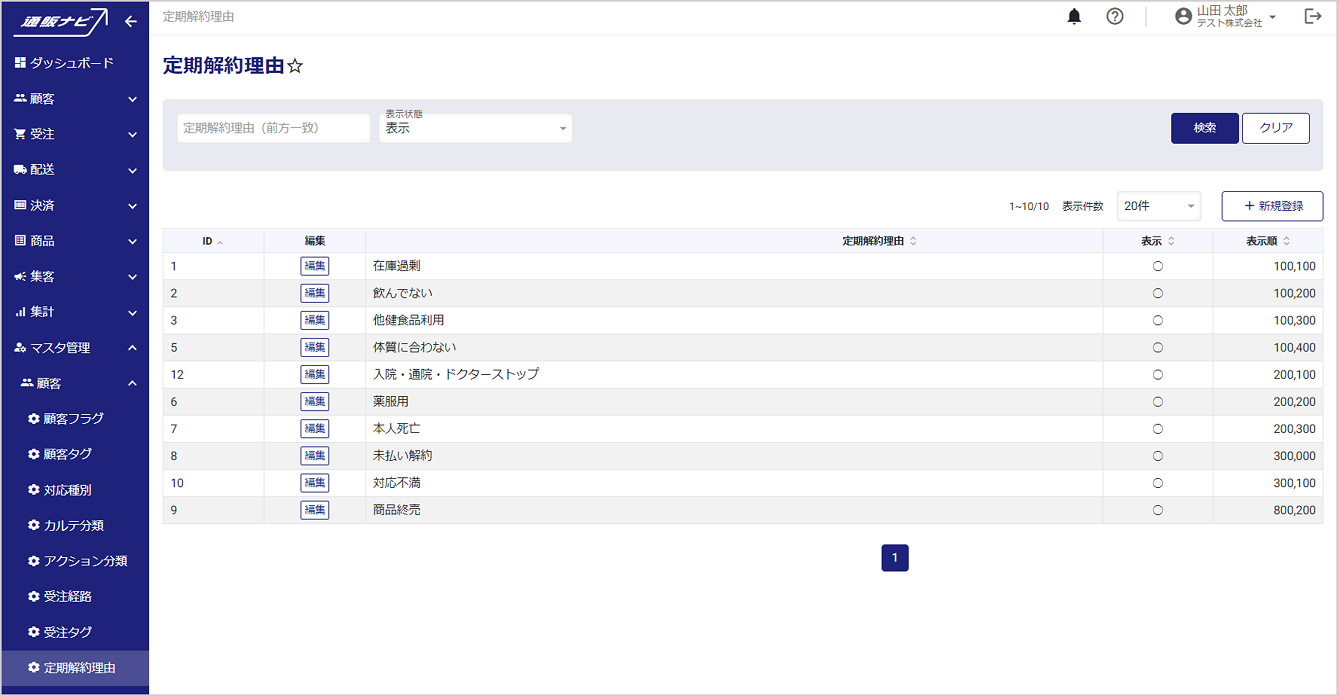Collapse sidebar with the back arrow icon
This screenshot has width=1338, height=696.
pos(131,21)
